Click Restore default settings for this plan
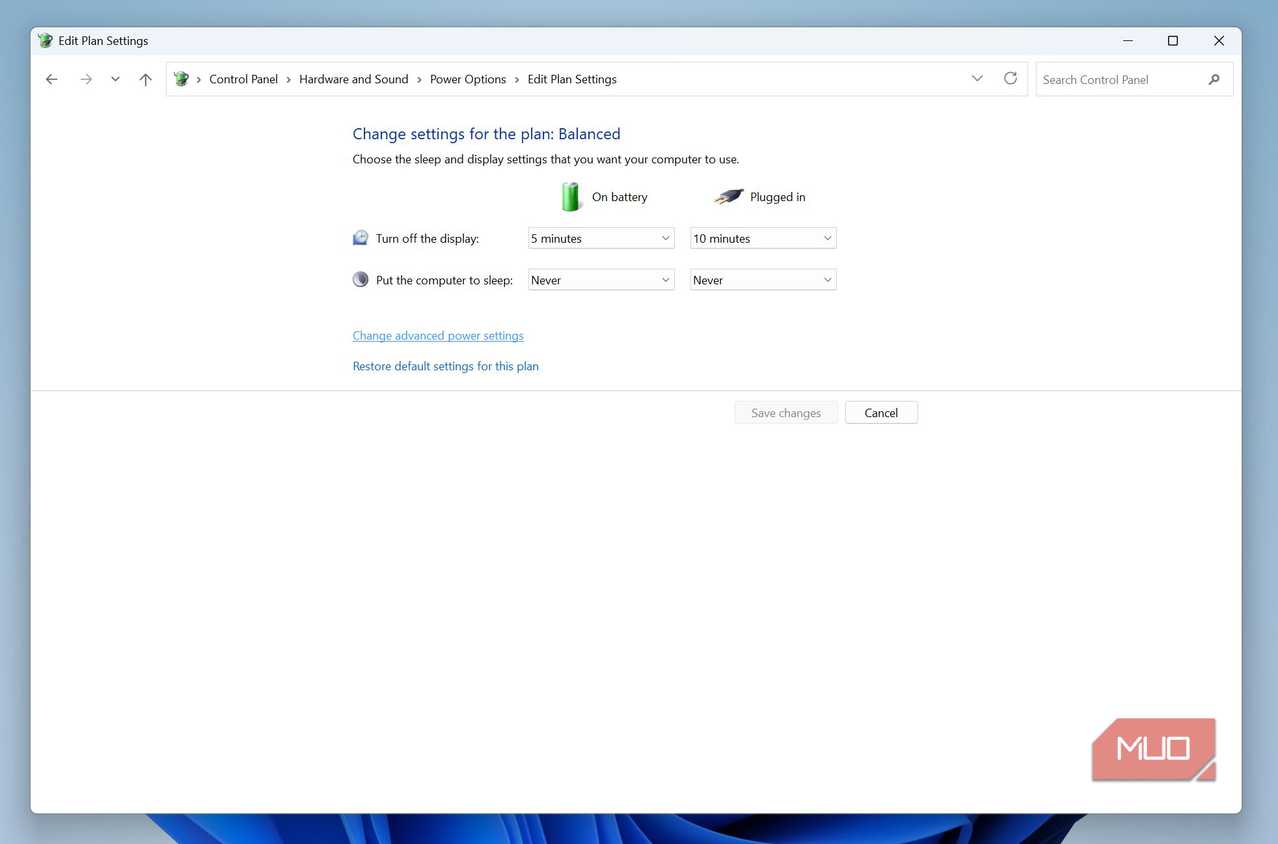 click(445, 366)
